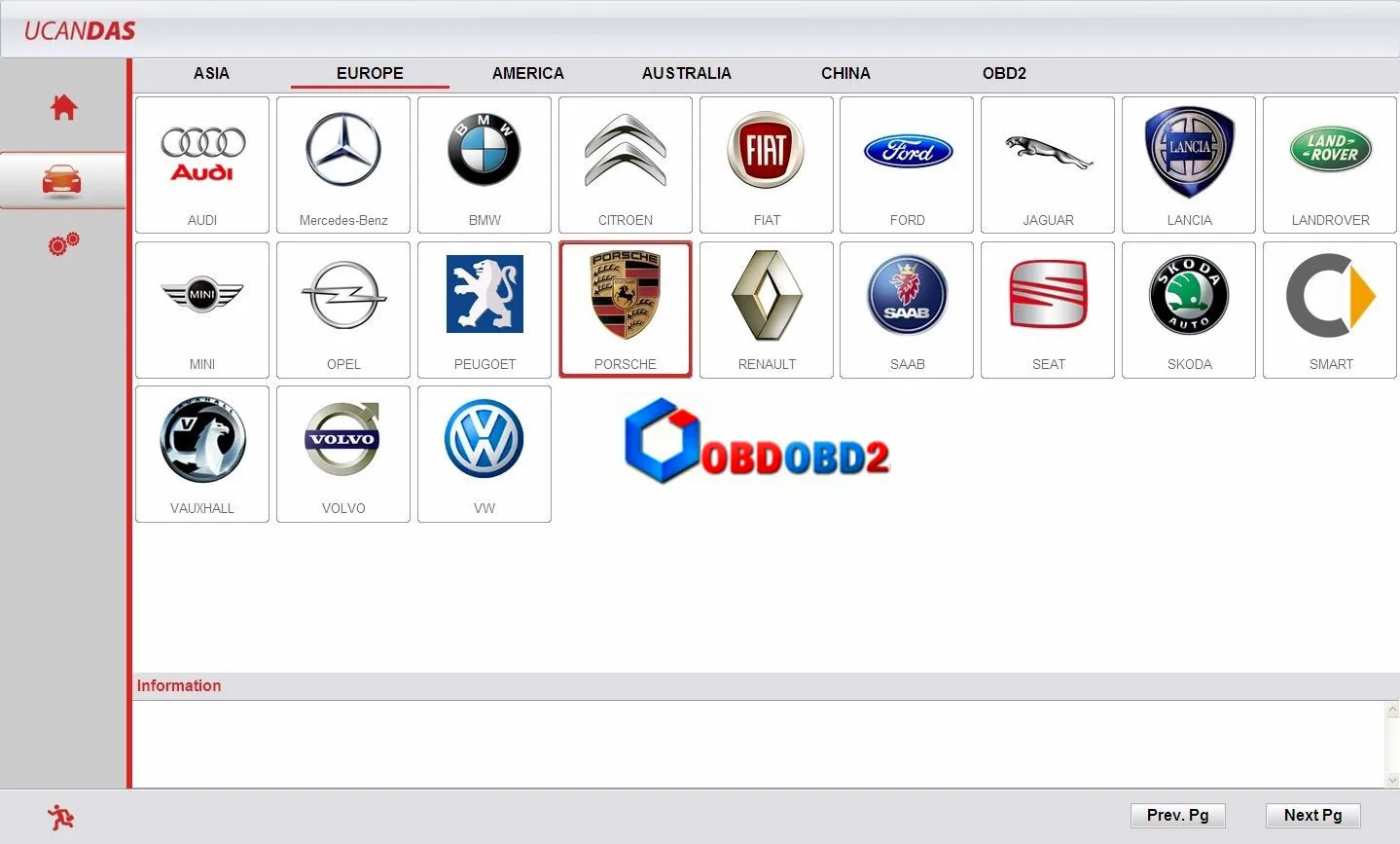The height and width of the screenshot is (844, 1400).
Task: Click the Prev. Pg button
Action: 1177,815
